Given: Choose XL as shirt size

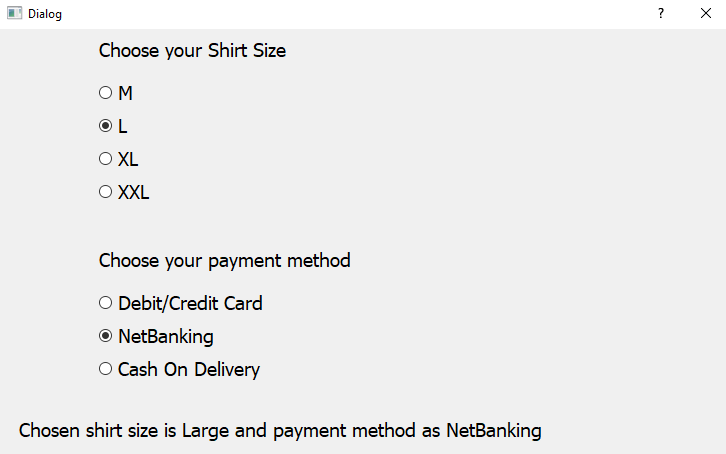Looking at the screenshot, I should pyautogui.click(x=119, y=159).
